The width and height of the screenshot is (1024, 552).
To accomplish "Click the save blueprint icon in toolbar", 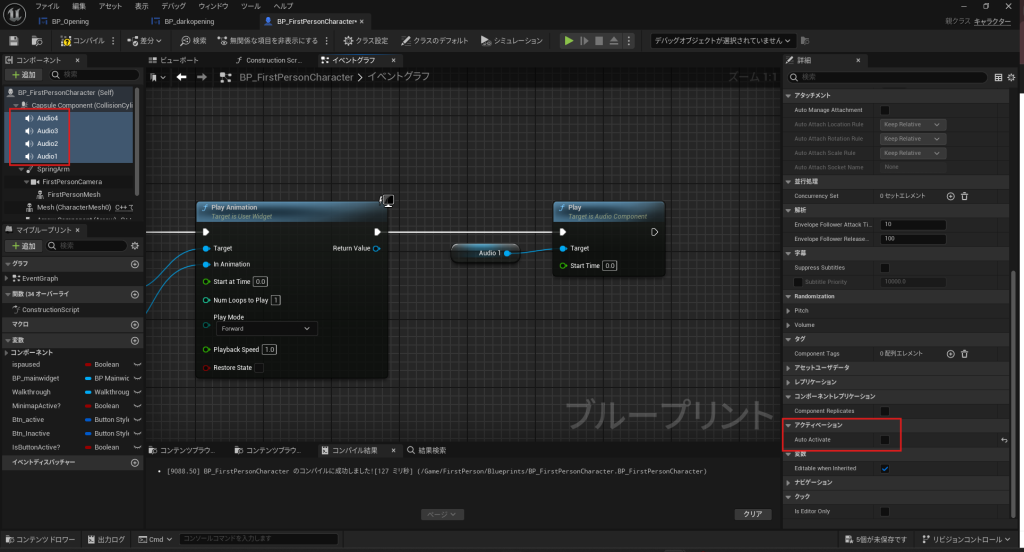I will tap(14, 41).
